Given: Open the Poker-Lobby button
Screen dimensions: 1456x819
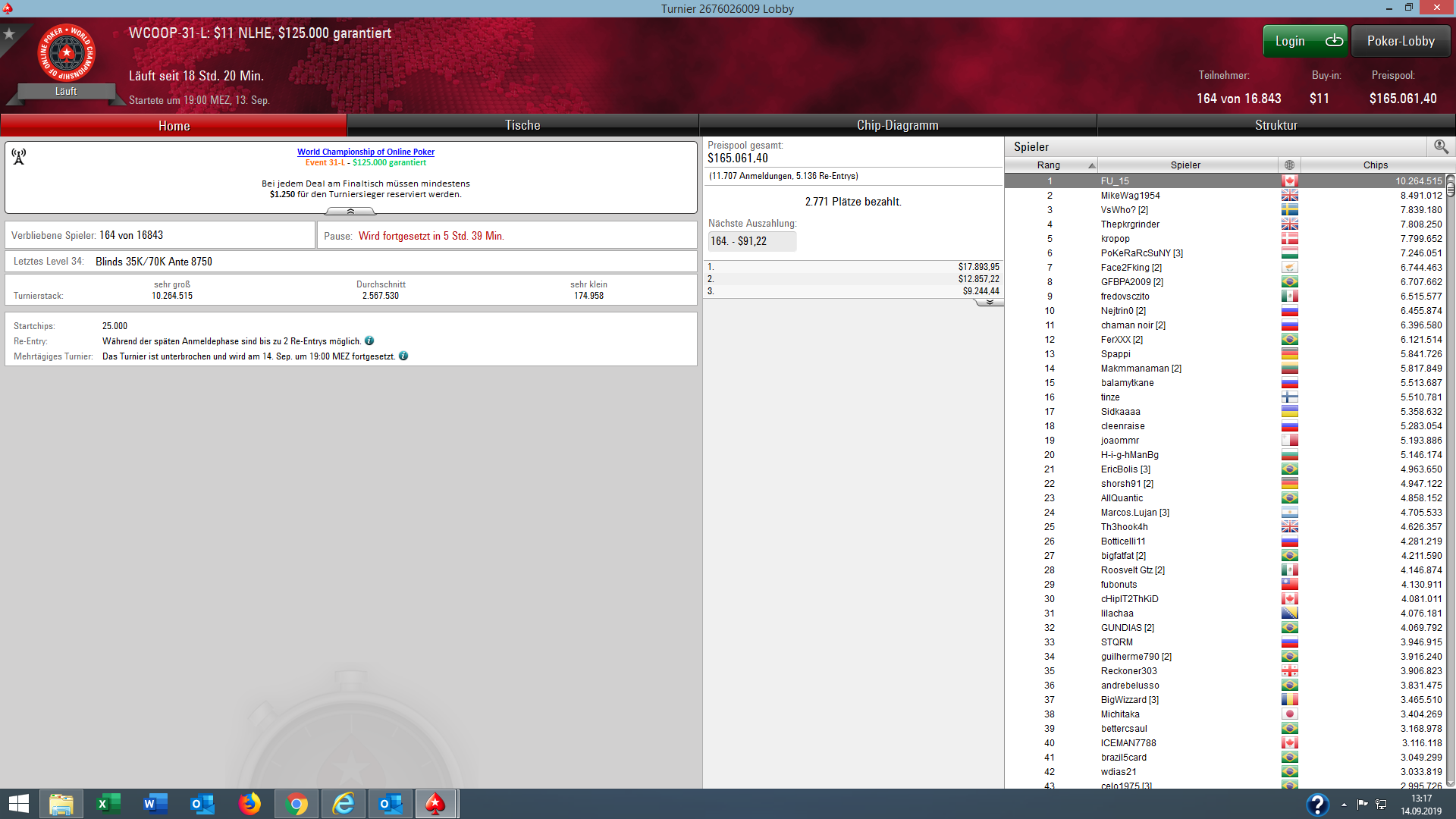Looking at the screenshot, I should (1400, 41).
